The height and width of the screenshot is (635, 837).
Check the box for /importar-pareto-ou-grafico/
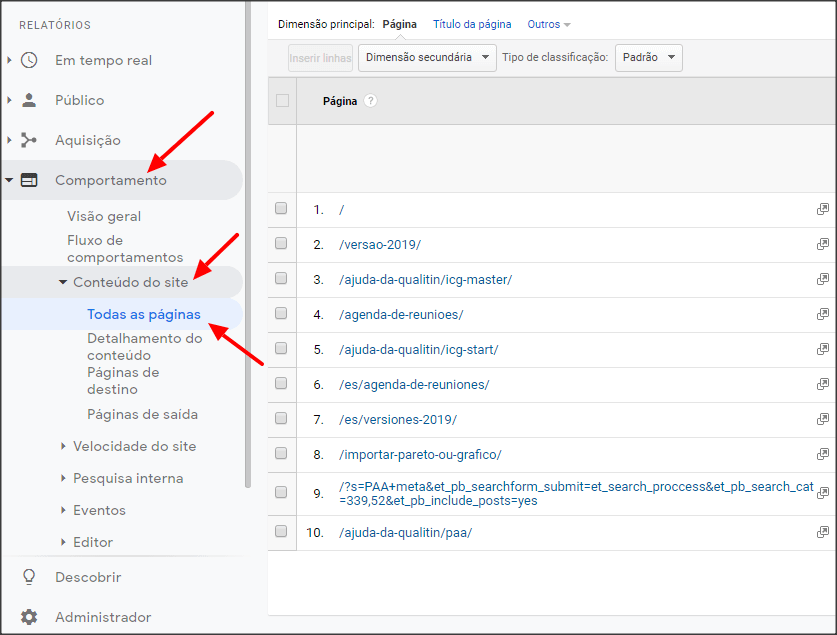click(281, 453)
